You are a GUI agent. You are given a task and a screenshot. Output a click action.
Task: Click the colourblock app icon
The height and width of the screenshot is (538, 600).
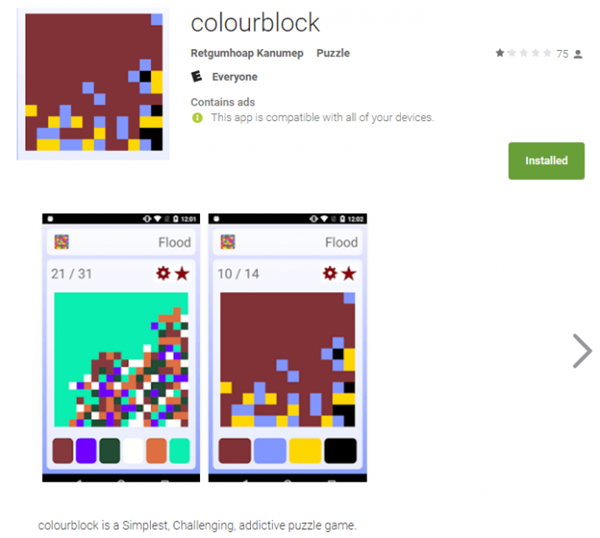(93, 83)
